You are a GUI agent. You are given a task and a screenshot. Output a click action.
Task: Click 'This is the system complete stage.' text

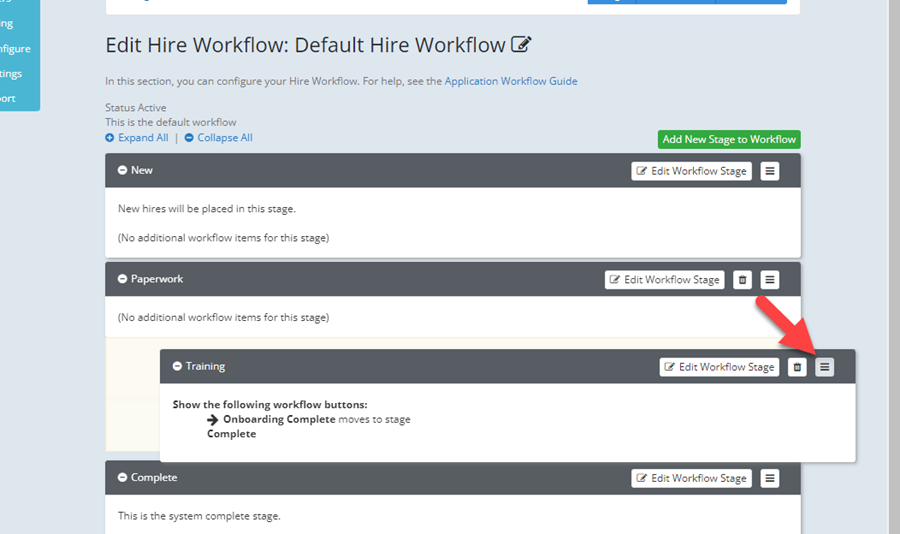click(199, 516)
